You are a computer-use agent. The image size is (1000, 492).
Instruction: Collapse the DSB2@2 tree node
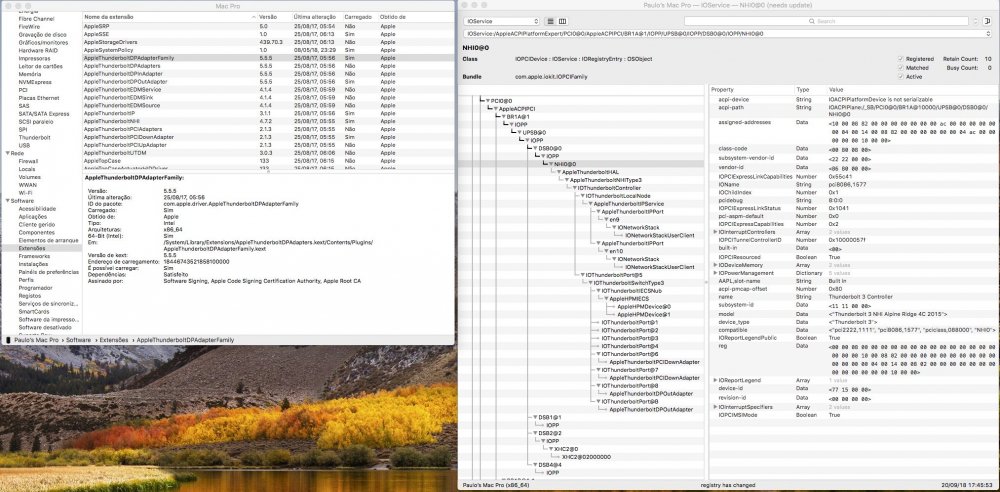536,433
